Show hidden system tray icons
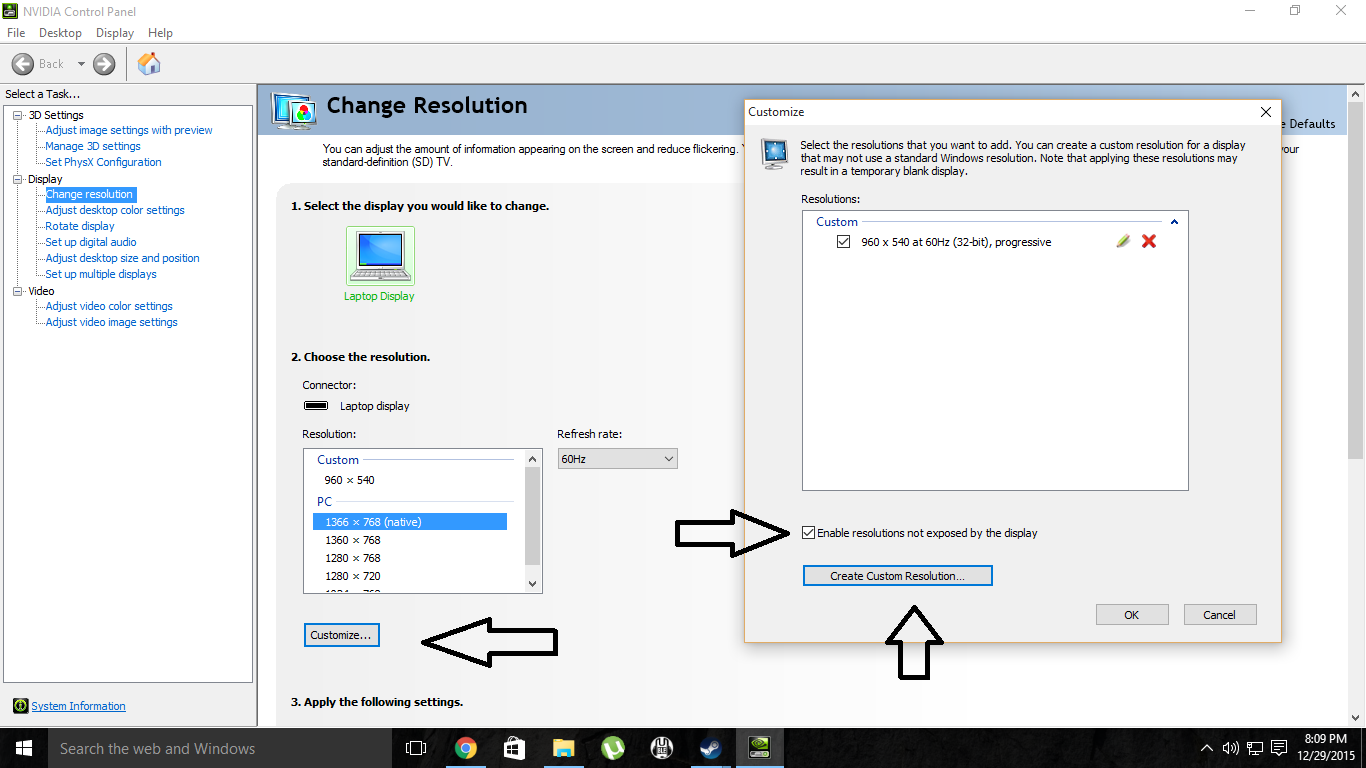 [1207, 748]
